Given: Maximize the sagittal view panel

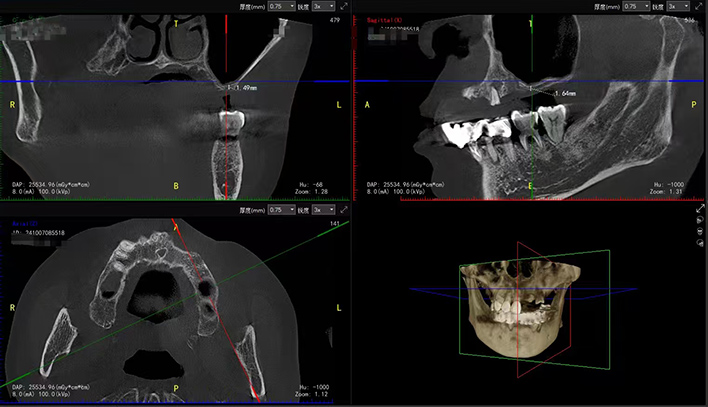Looking at the screenshot, I should (x=699, y=6).
